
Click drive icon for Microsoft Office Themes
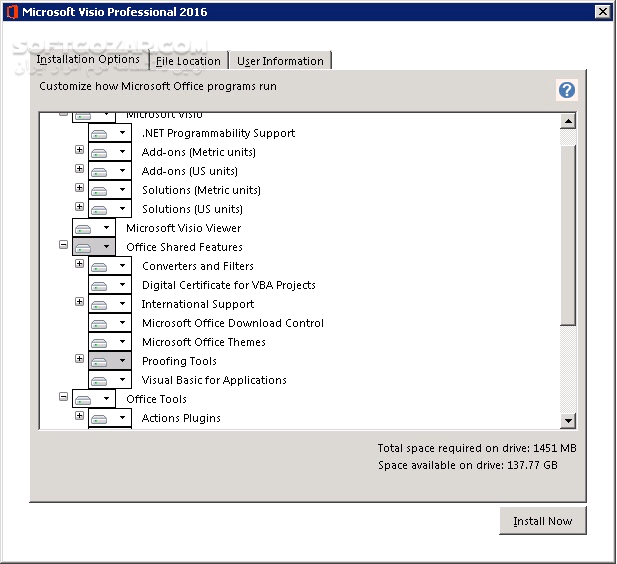coord(101,343)
